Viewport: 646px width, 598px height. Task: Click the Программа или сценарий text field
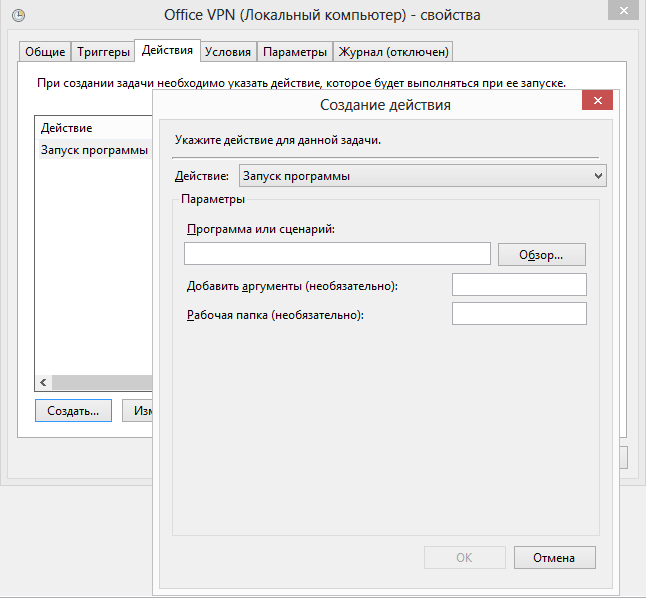click(337, 254)
